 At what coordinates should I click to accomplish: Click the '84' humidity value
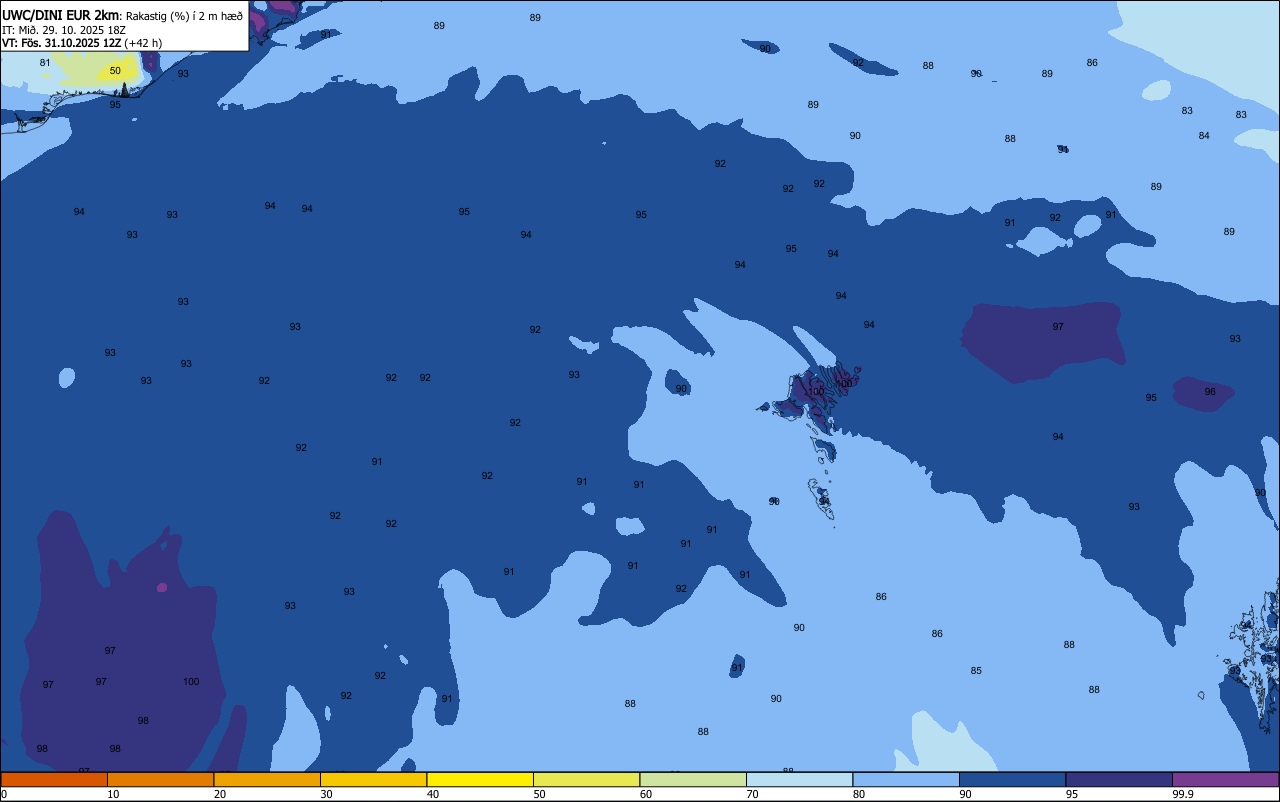[1204, 136]
